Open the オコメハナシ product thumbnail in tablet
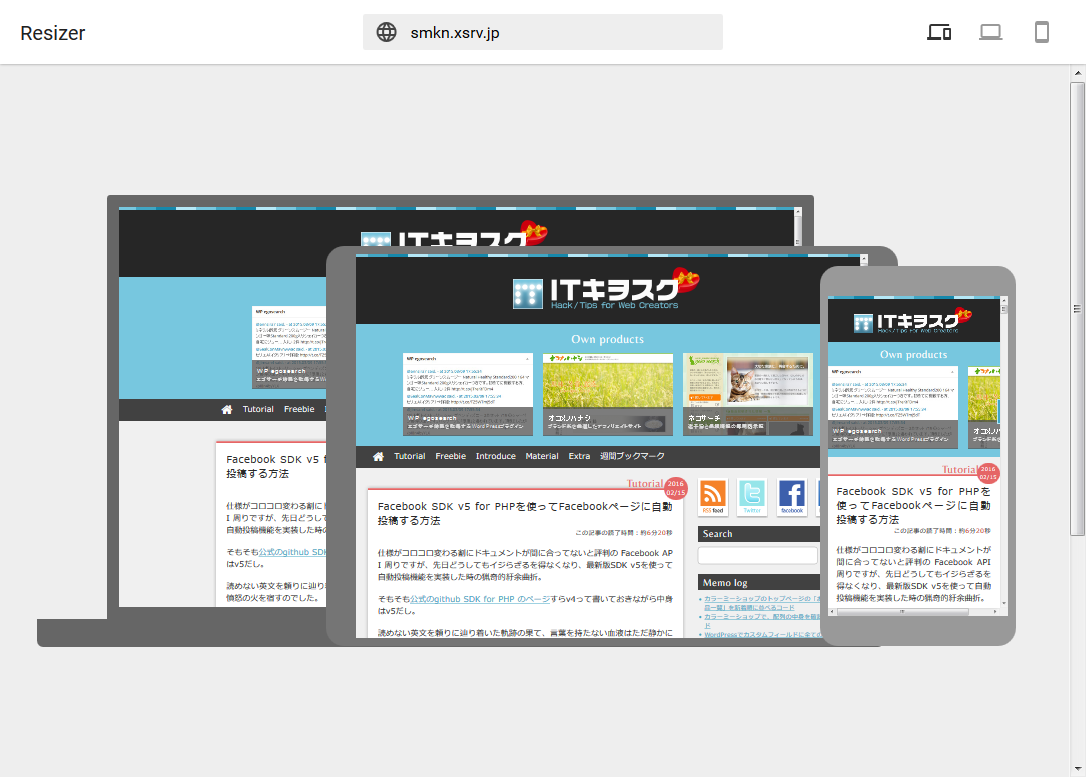 point(608,393)
